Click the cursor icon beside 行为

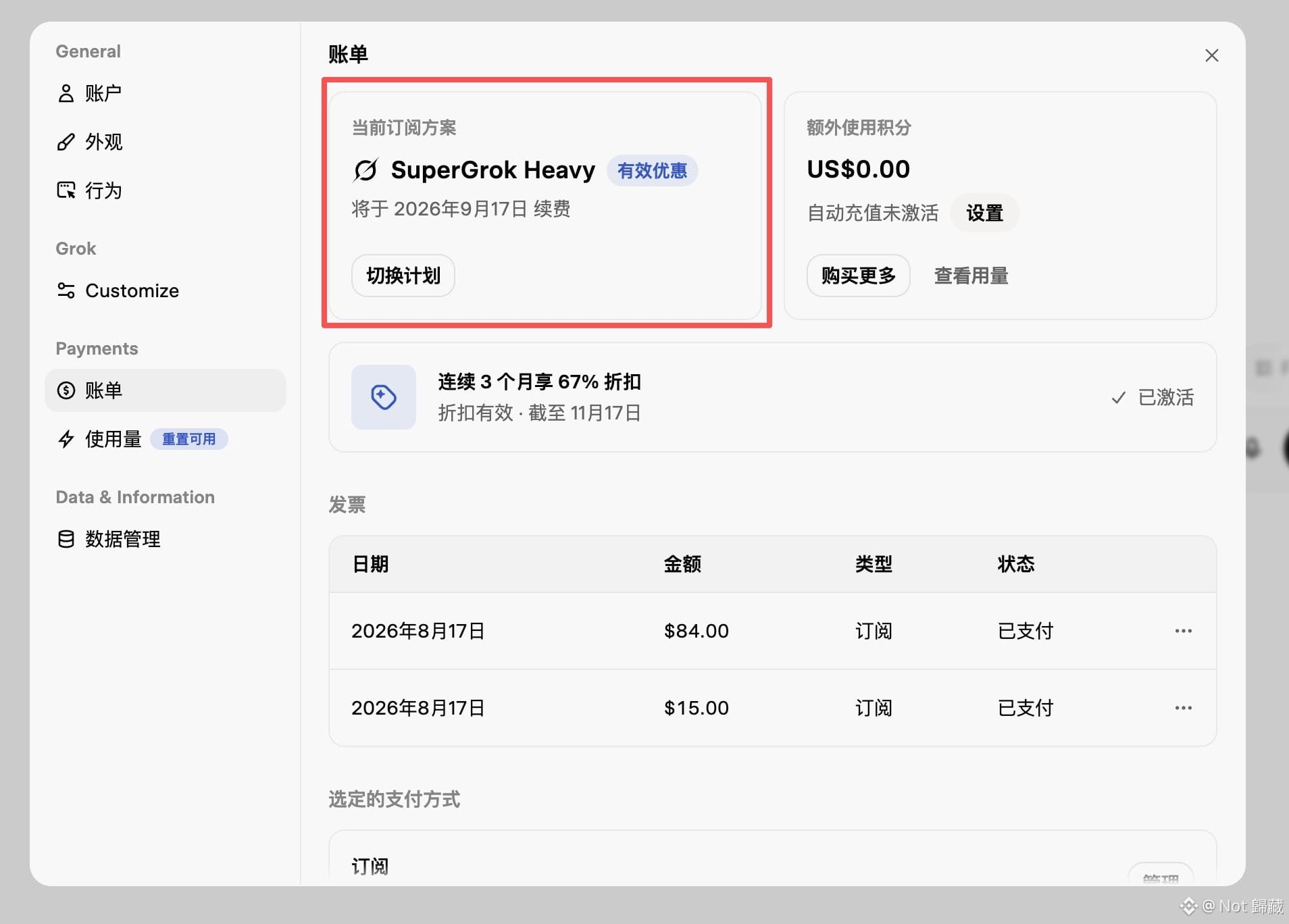(x=66, y=190)
